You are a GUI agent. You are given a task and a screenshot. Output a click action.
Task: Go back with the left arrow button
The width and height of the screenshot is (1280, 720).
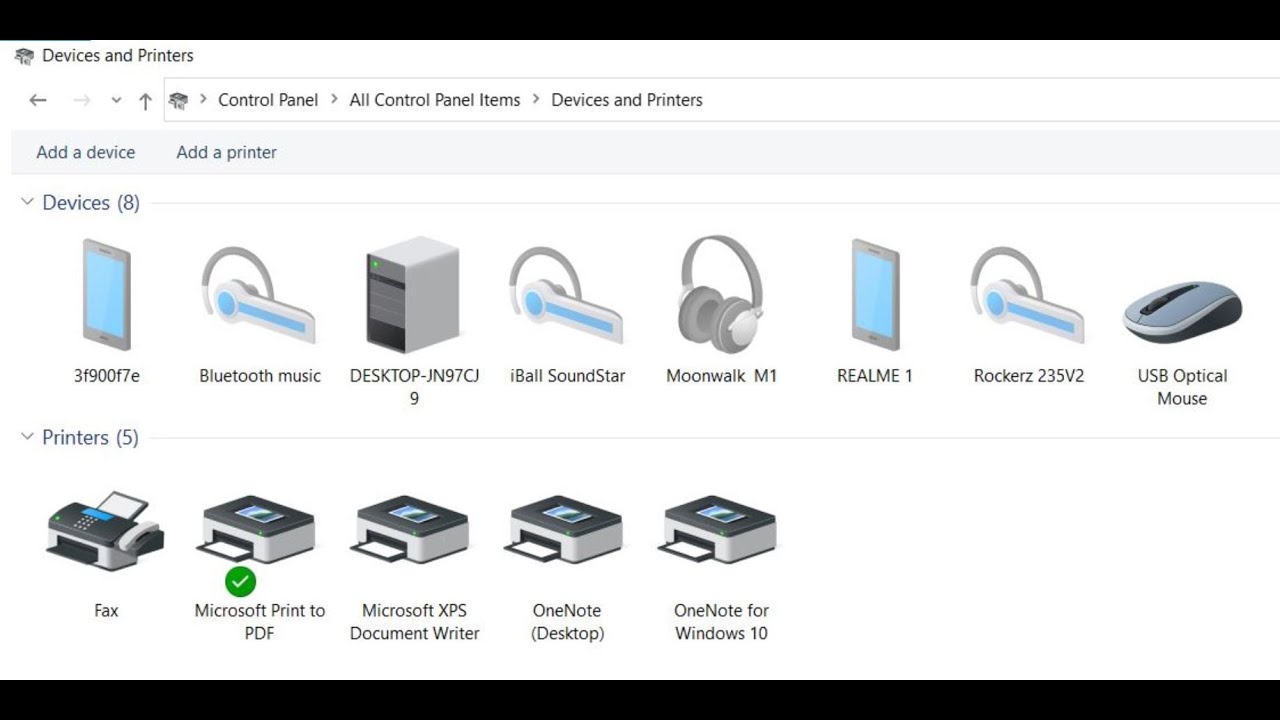point(38,100)
